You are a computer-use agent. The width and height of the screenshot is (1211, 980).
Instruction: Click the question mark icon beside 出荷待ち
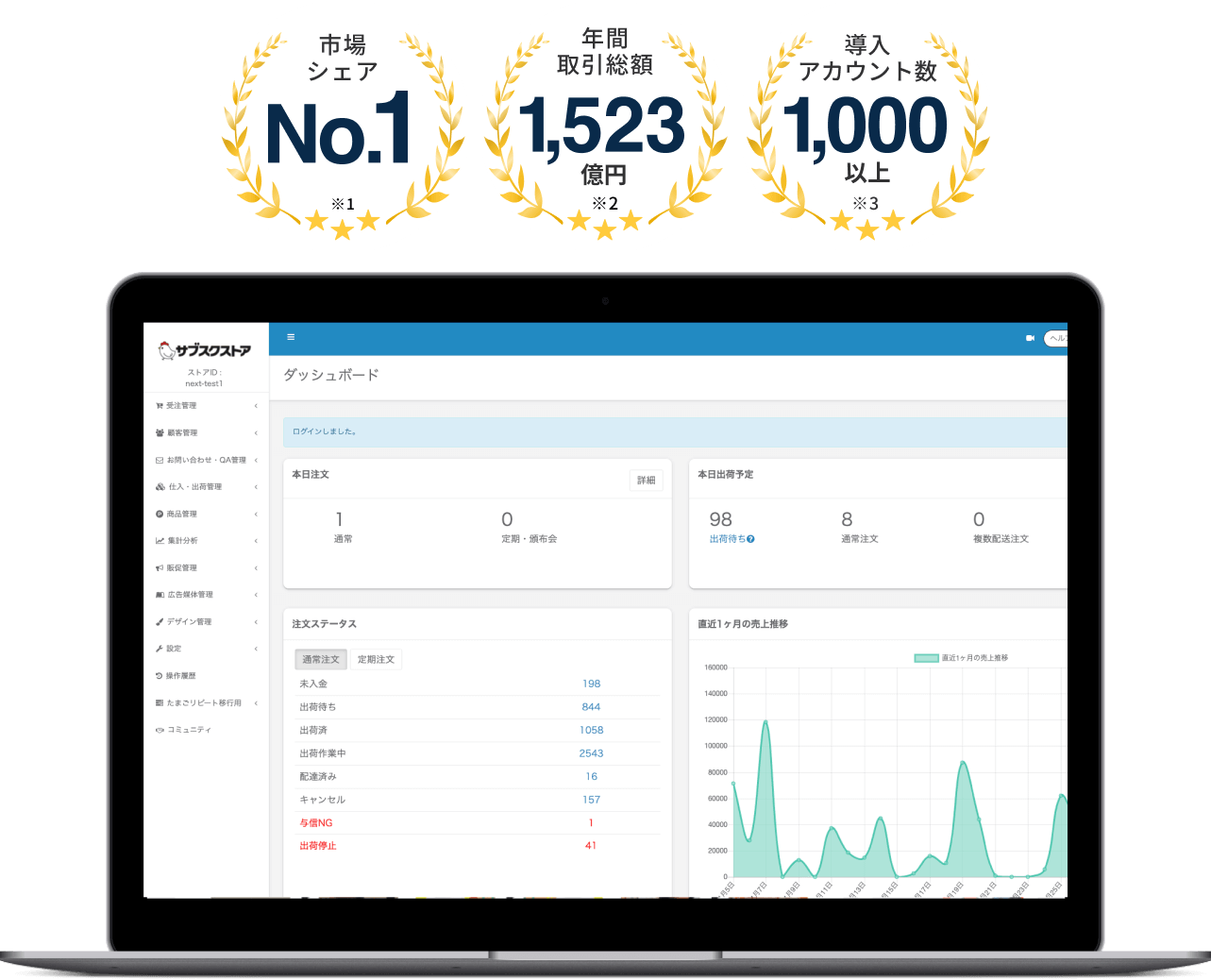click(x=750, y=539)
